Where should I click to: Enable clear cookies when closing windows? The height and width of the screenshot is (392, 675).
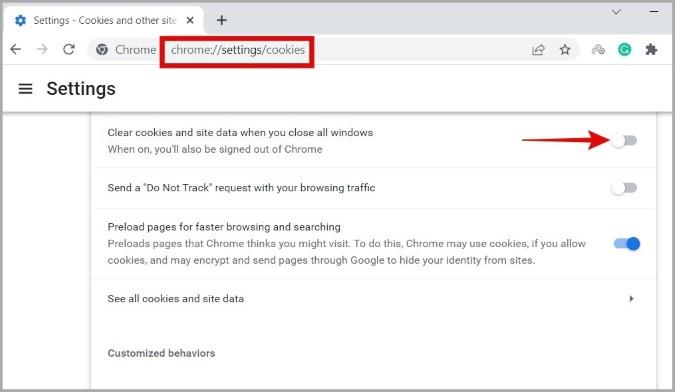pos(624,141)
